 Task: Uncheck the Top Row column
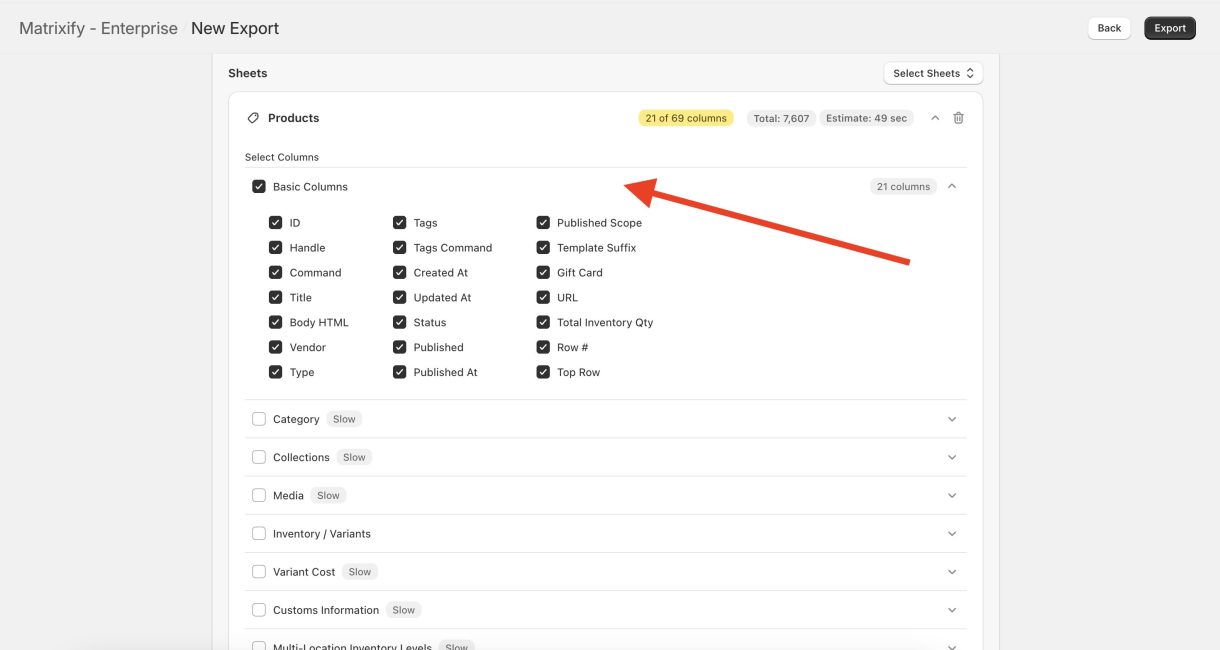[x=543, y=371]
